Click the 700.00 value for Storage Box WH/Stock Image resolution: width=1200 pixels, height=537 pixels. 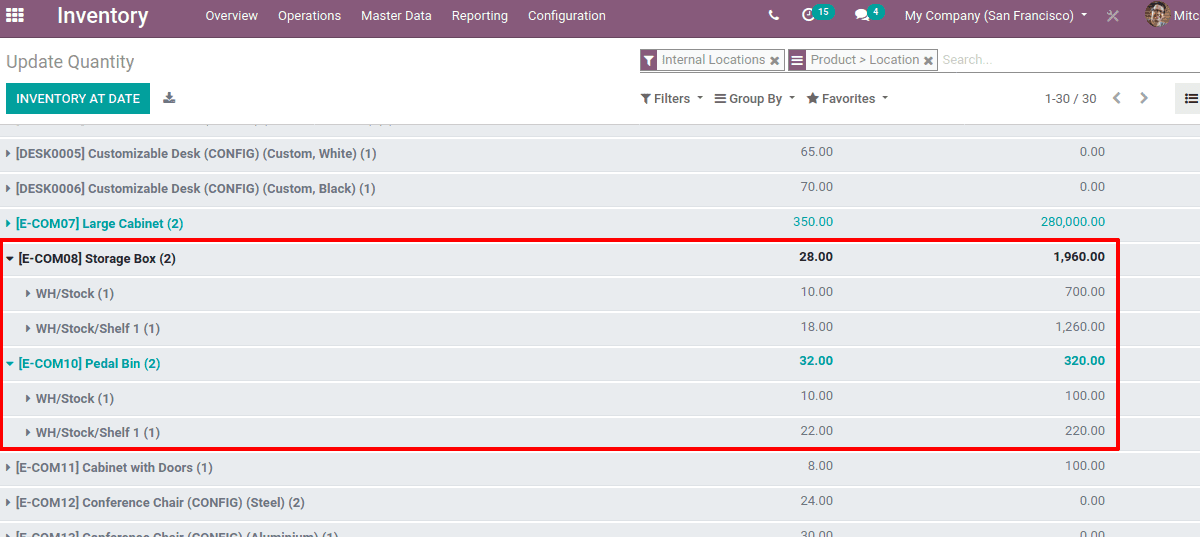[1085, 292]
